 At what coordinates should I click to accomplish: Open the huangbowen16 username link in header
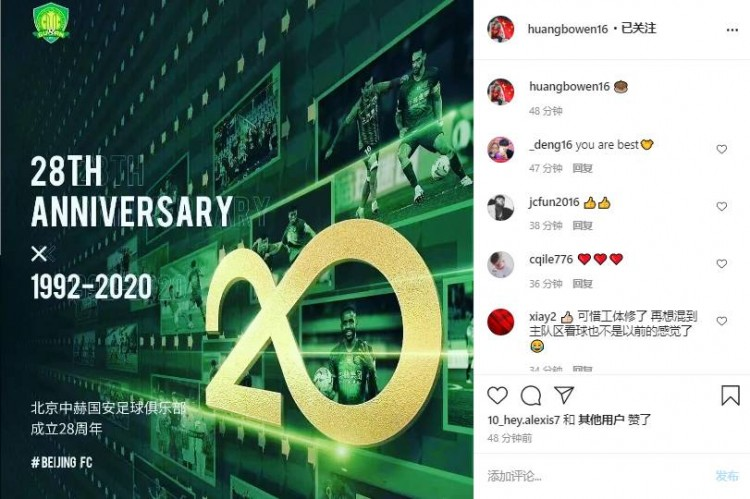[x=567, y=29]
